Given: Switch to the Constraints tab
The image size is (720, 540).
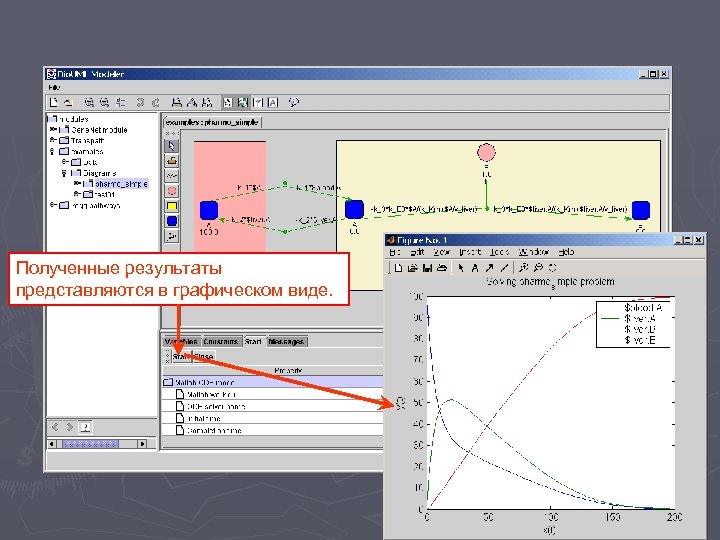Looking at the screenshot, I should click(221, 342).
